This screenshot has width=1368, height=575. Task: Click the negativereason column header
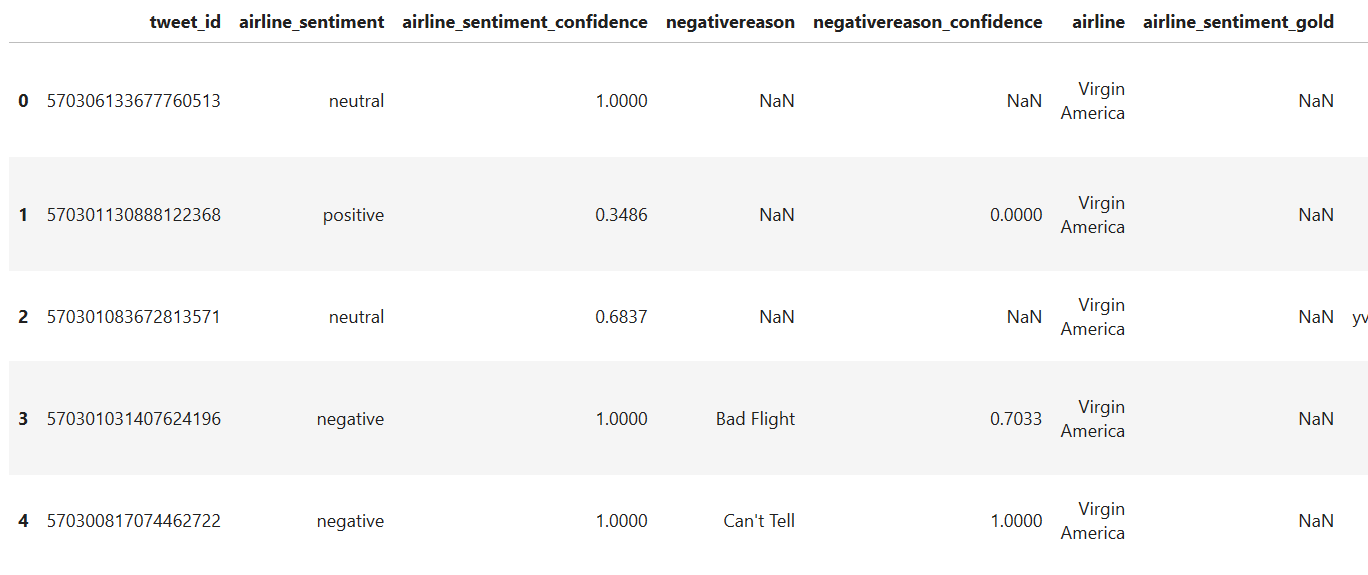tap(730, 22)
